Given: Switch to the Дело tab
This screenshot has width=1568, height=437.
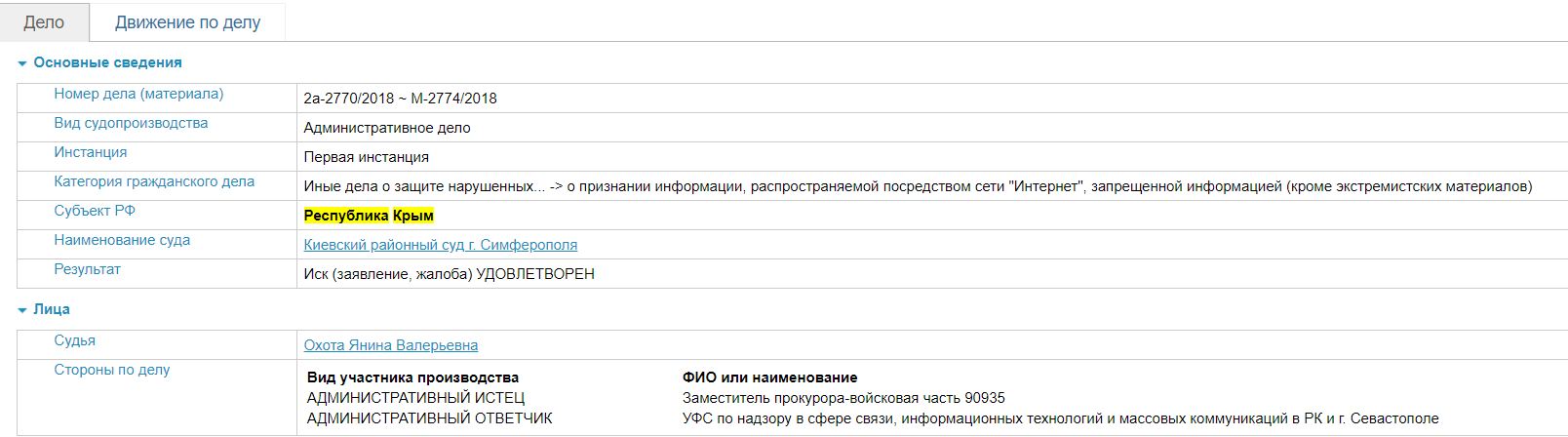Looking at the screenshot, I should [x=44, y=22].
